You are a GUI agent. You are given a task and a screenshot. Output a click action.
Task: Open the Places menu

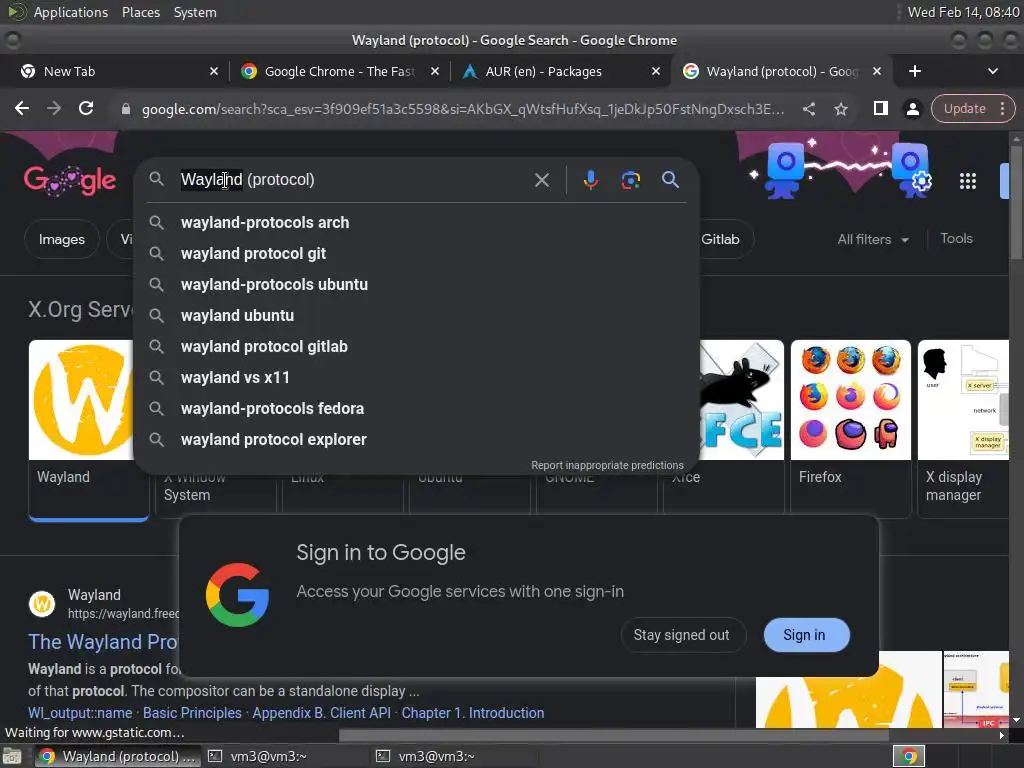140,12
